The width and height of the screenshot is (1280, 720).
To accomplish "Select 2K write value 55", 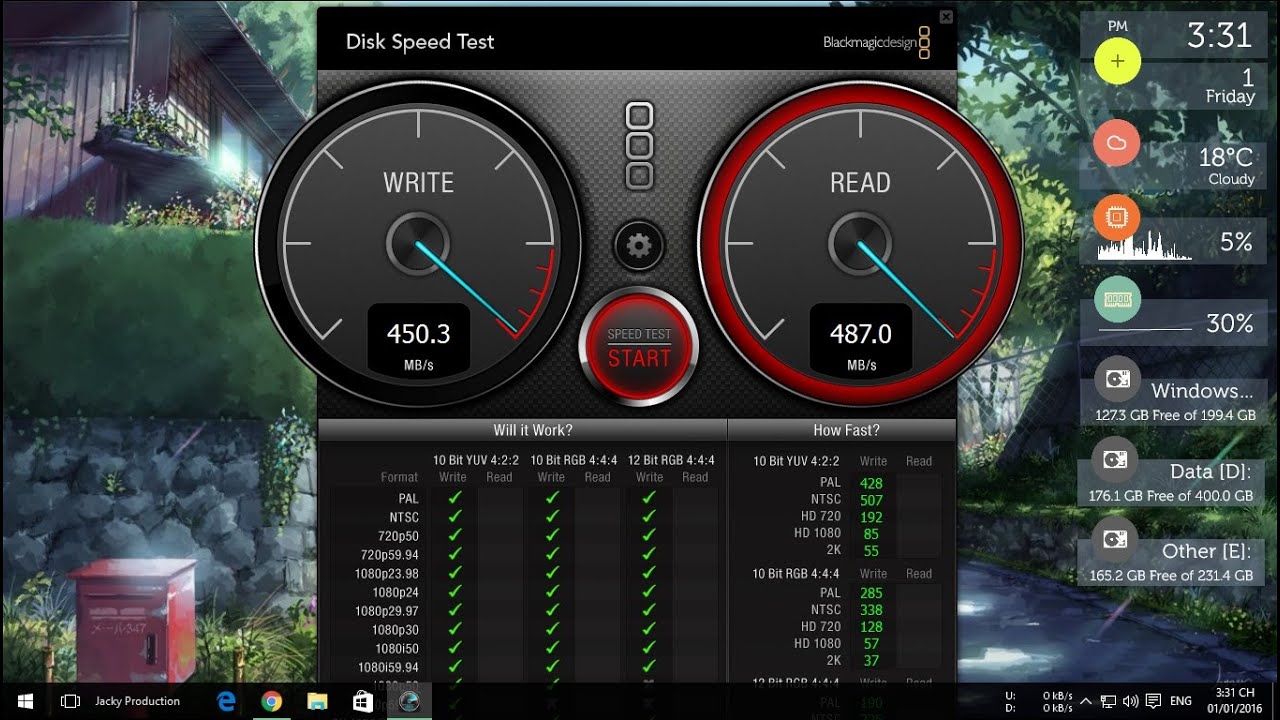I will coord(871,551).
